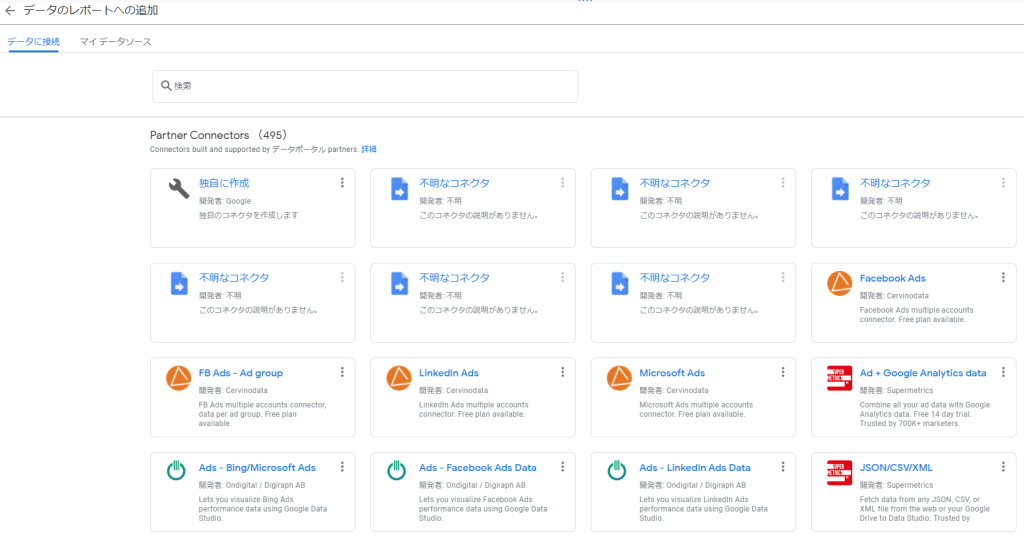Viewport: 1024px width, 537px height.
Task: Open three-dot menu on Ads - Bing/Microsoft Ads
Action: pos(342,467)
